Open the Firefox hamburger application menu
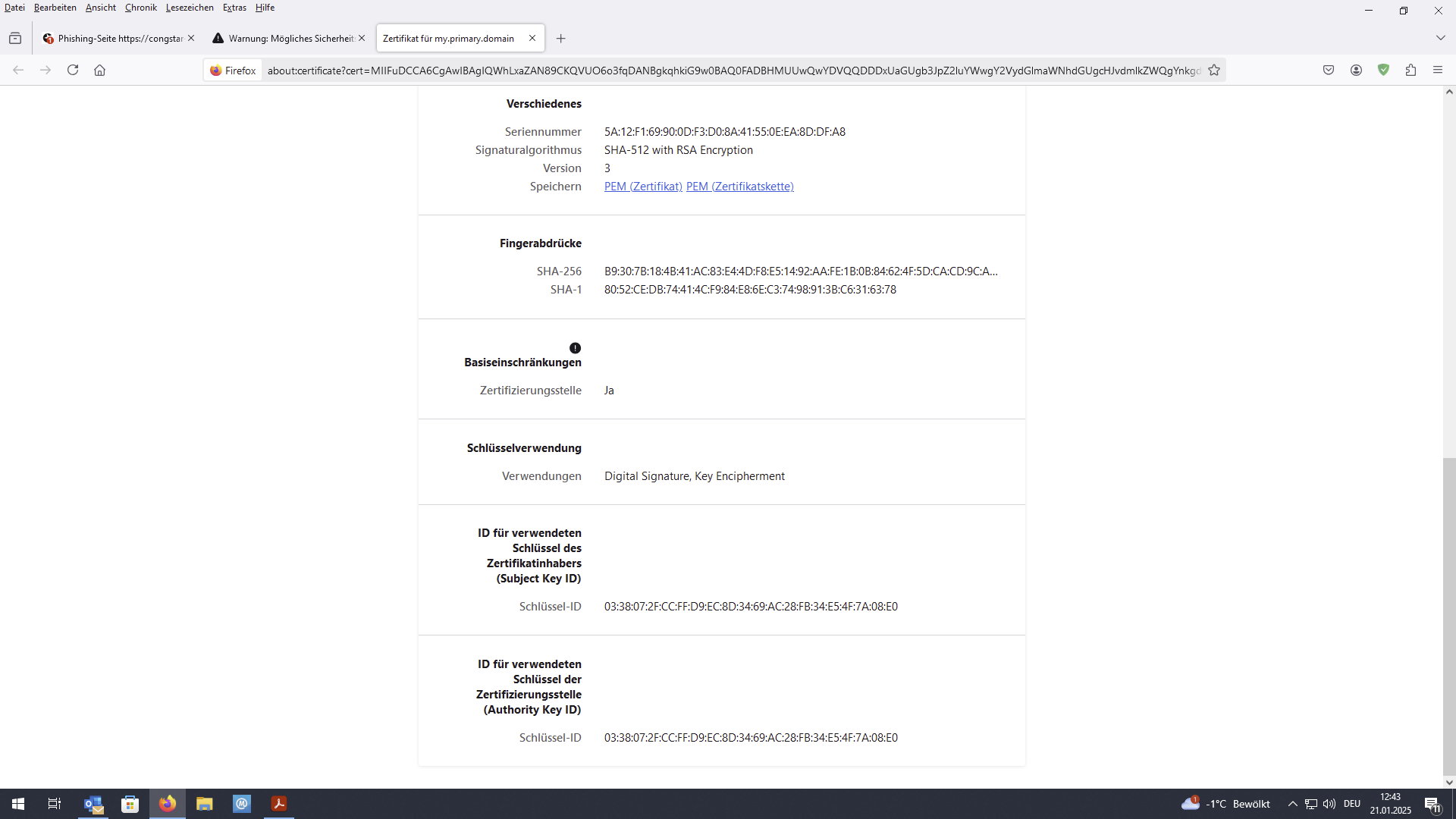This screenshot has width=1456, height=819. pyautogui.click(x=1438, y=70)
